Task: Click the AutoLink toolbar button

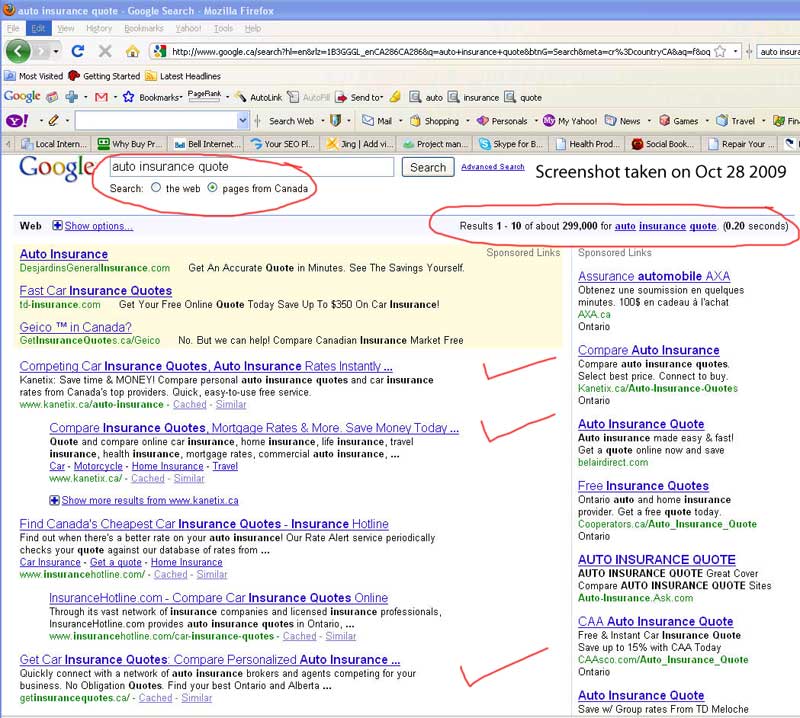Action: point(258,98)
